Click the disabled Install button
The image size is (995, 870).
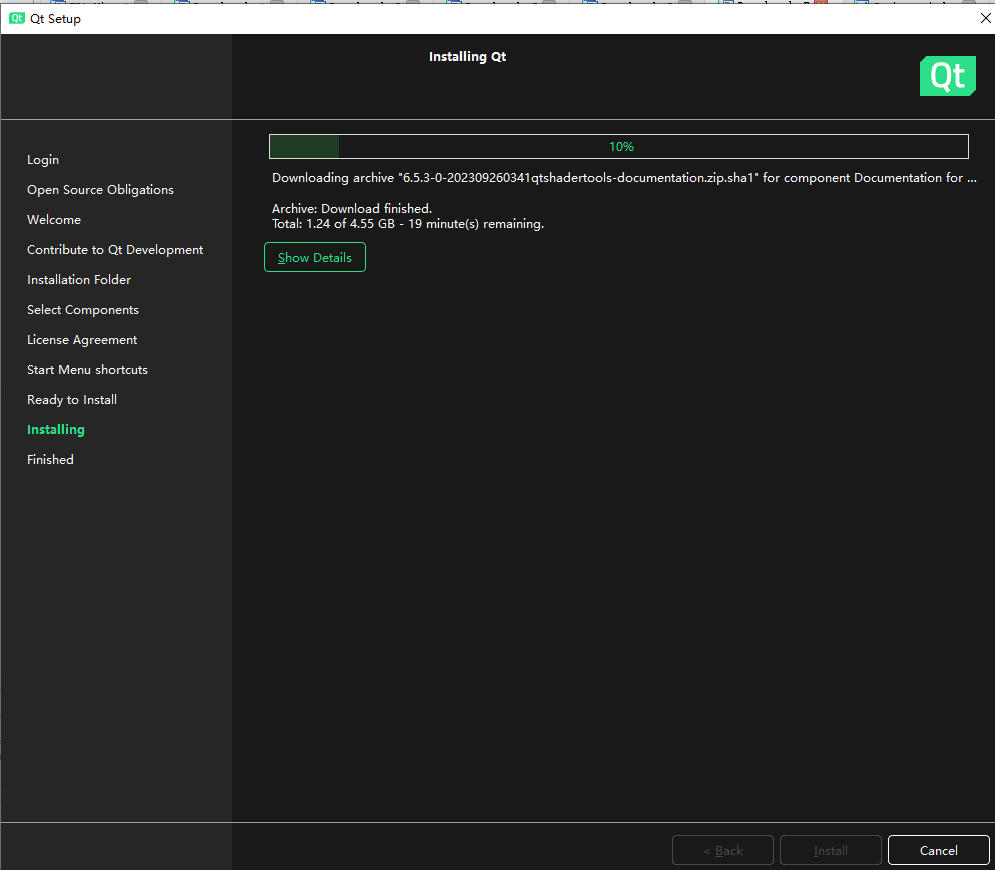point(831,850)
